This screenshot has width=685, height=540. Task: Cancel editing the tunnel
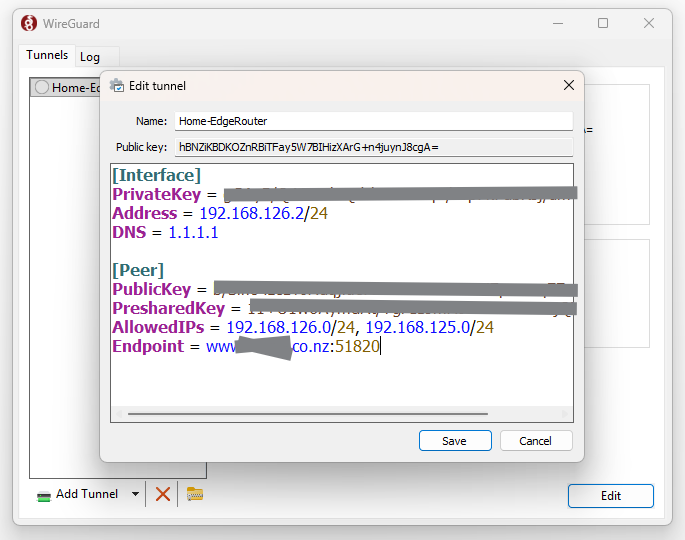point(535,441)
